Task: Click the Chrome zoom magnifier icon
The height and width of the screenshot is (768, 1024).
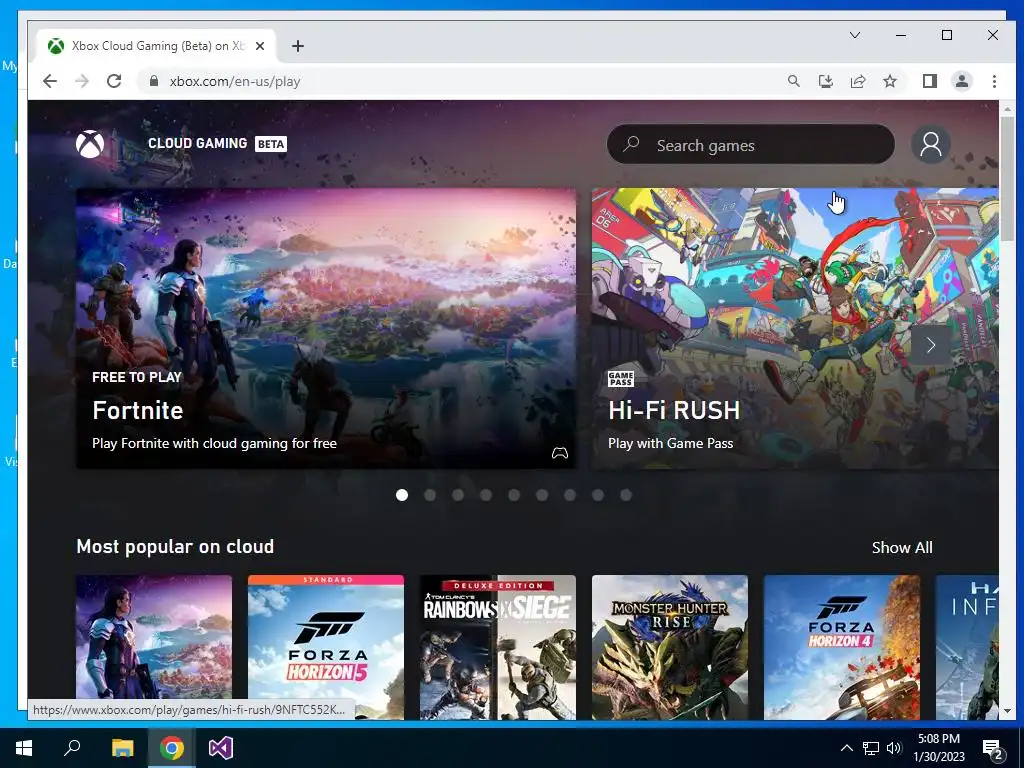Action: click(x=793, y=81)
